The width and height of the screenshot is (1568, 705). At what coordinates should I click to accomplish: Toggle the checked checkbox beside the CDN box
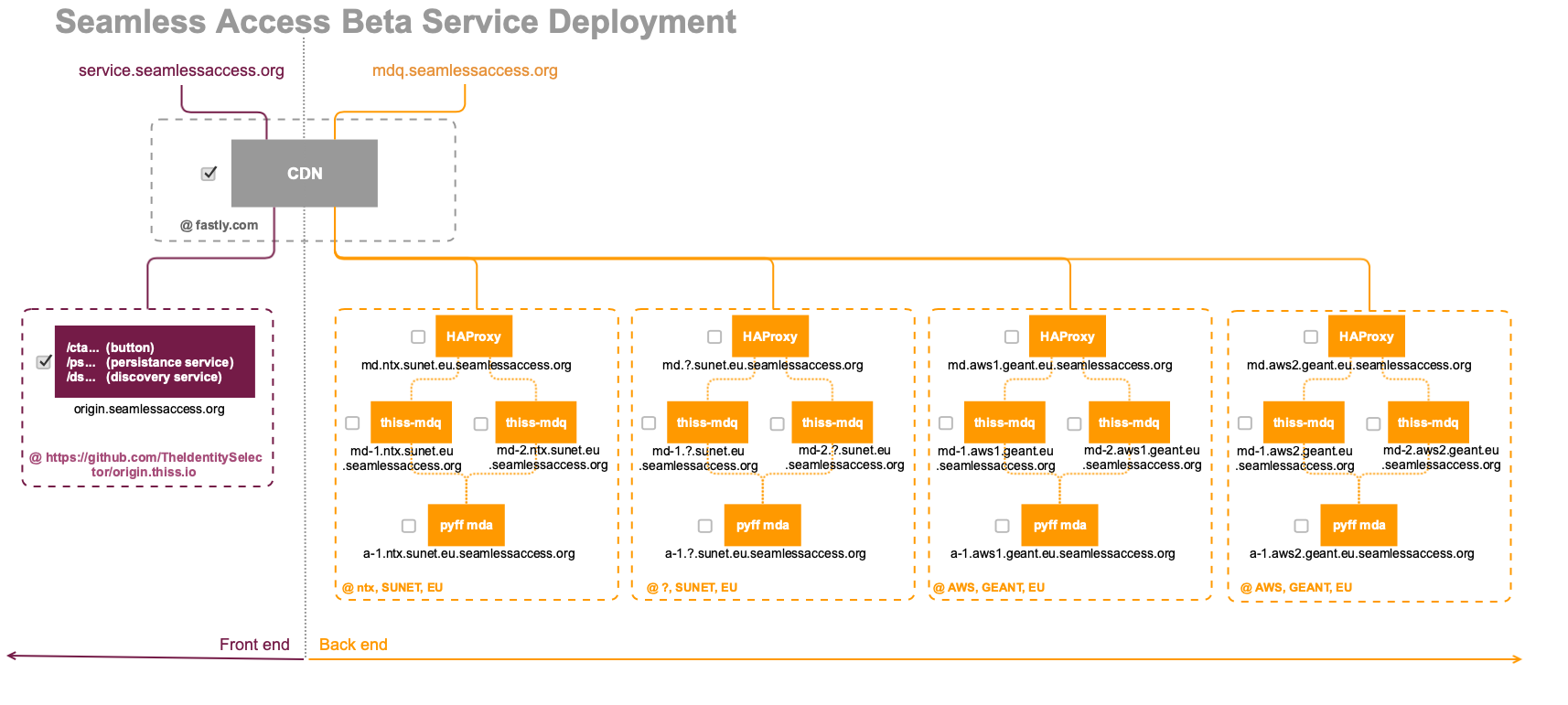coord(209,174)
